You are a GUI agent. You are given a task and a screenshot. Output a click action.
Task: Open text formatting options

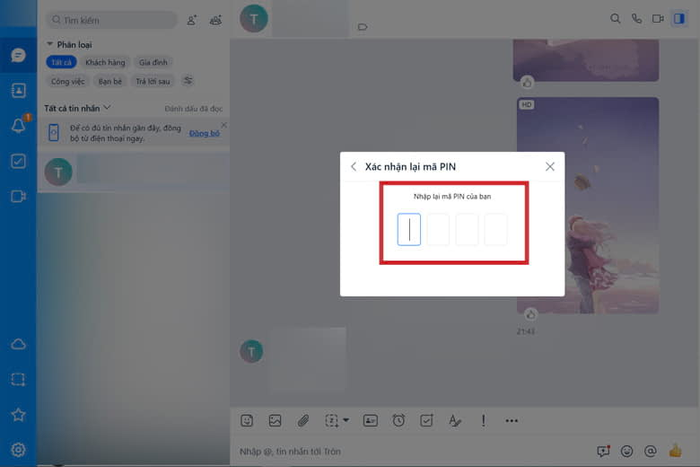coord(454,421)
